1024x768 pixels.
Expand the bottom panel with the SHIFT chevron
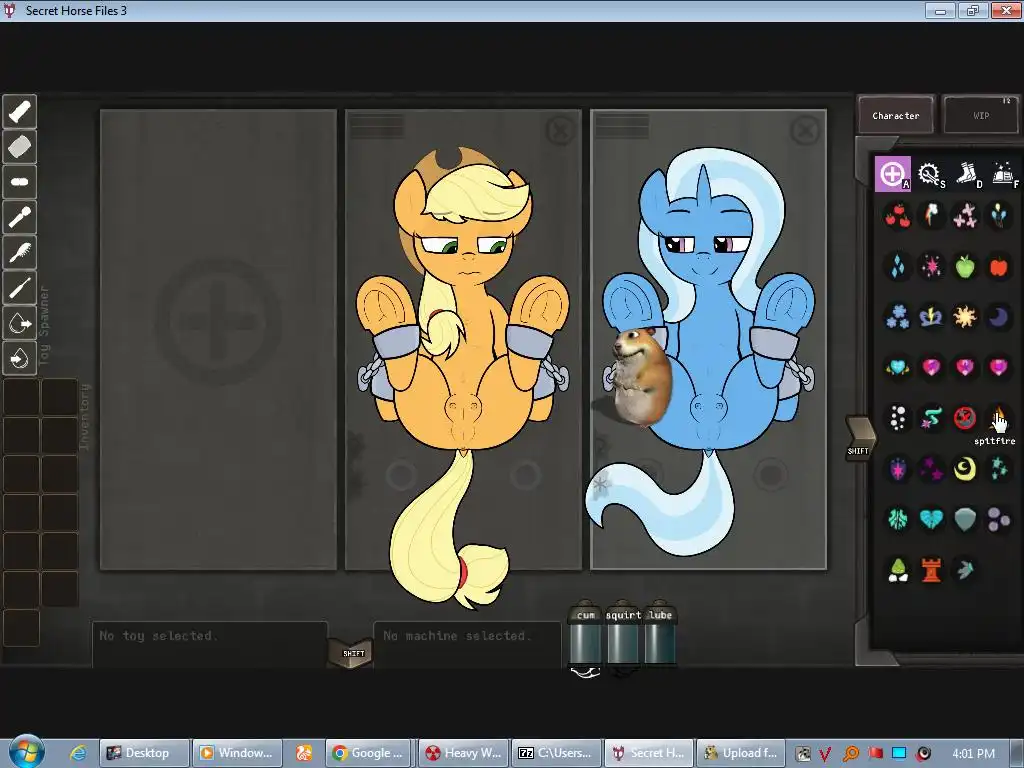[x=353, y=653]
